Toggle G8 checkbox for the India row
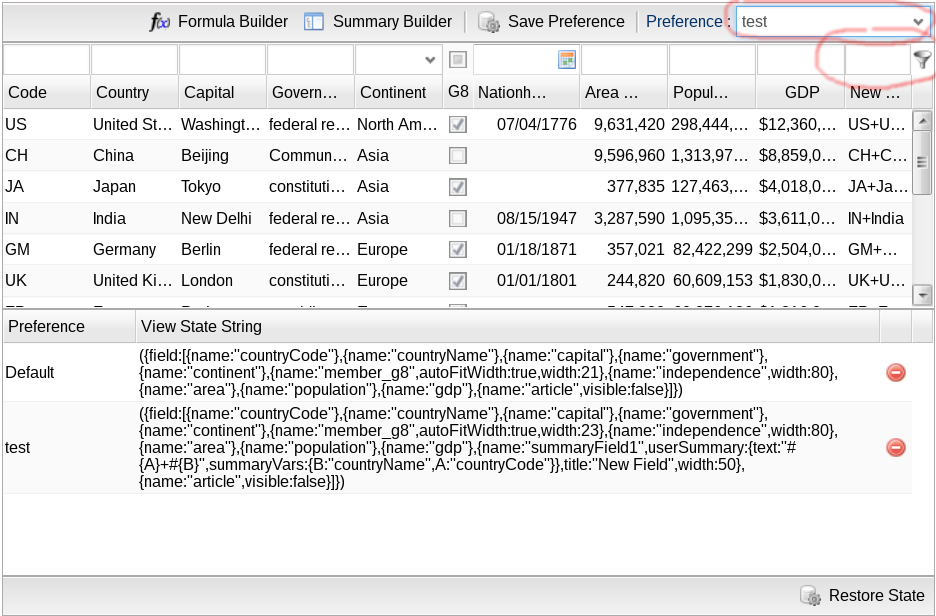The image size is (936, 616). point(458,218)
